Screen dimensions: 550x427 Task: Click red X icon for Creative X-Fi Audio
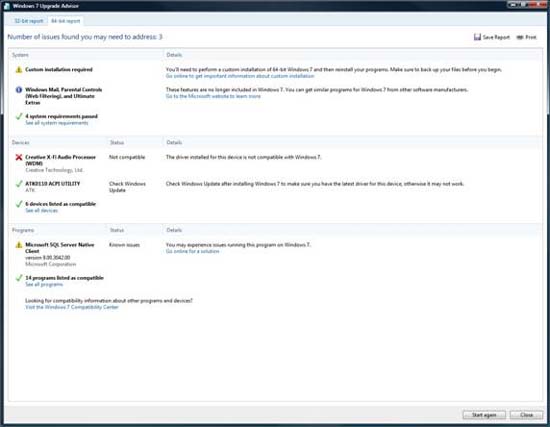click(x=19, y=157)
